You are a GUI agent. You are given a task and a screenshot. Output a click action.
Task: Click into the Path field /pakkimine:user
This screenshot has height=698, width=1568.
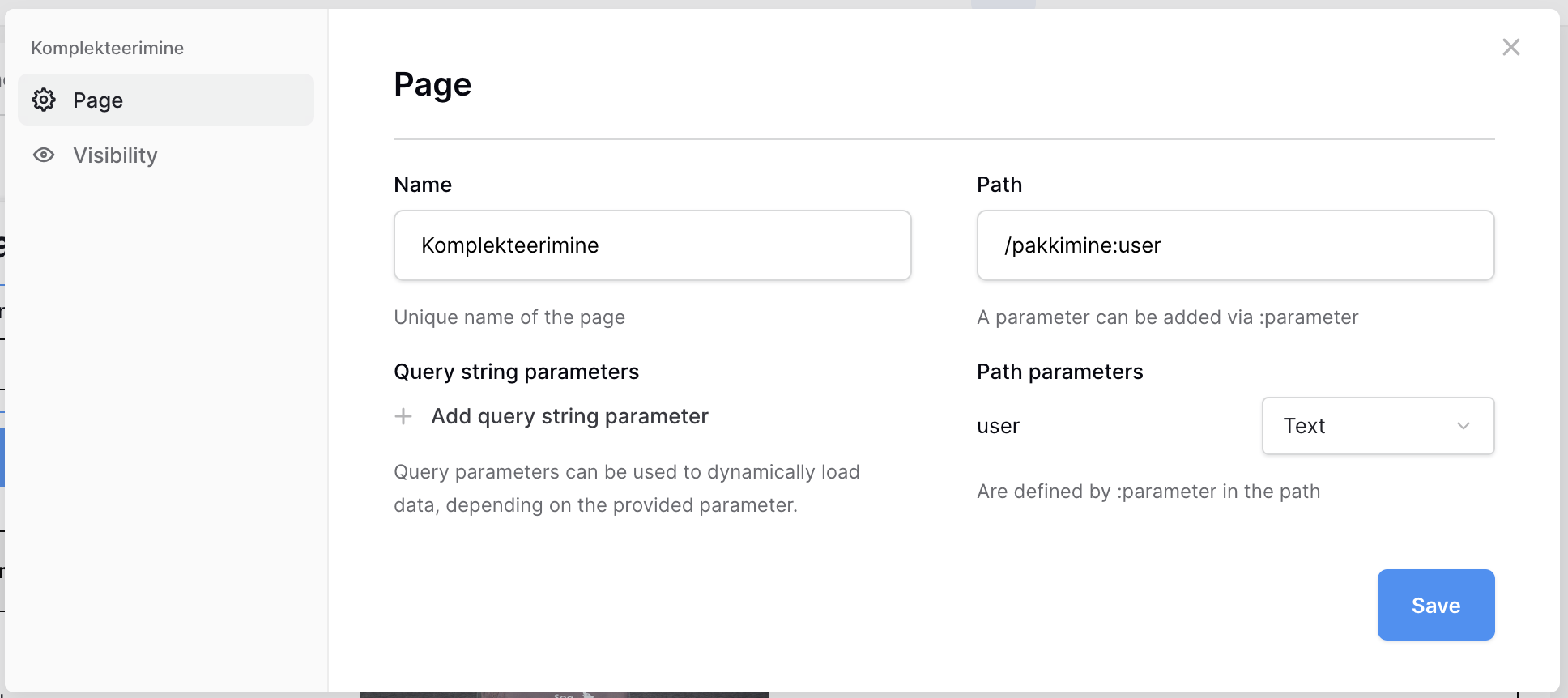coord(1235,245)
